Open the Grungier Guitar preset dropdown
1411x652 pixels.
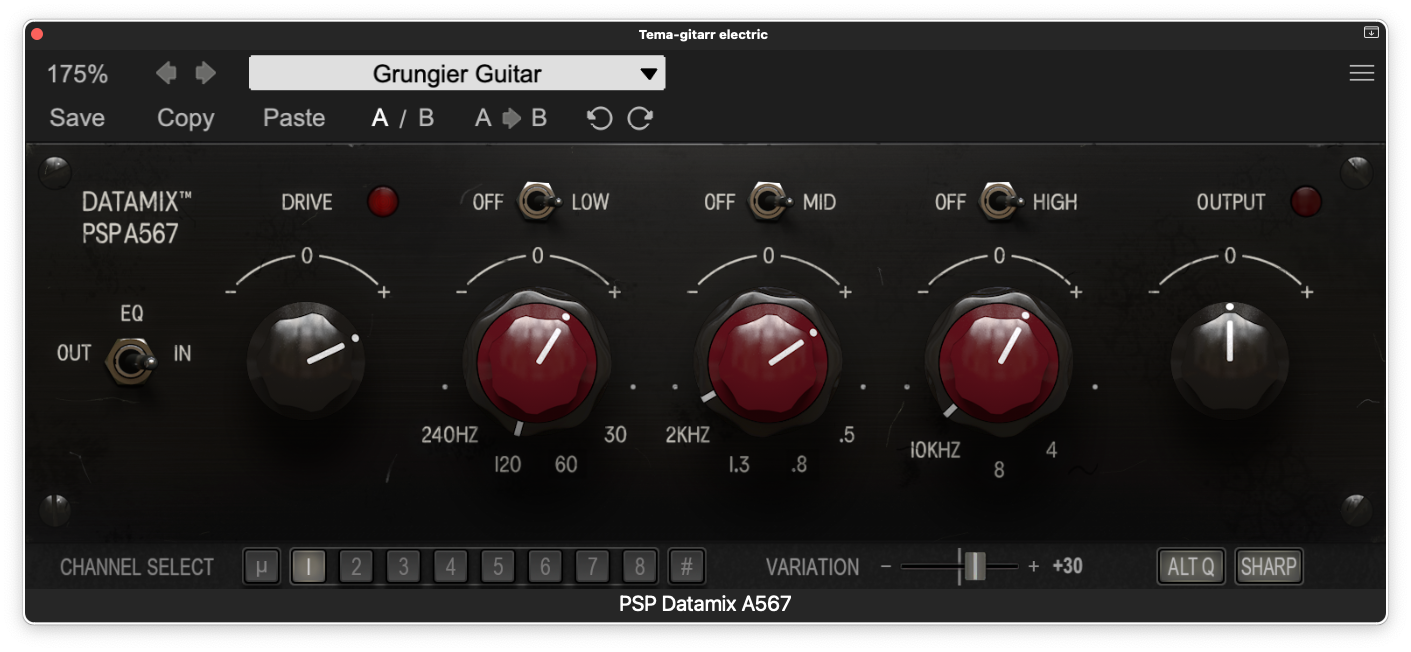click(457, 73)
